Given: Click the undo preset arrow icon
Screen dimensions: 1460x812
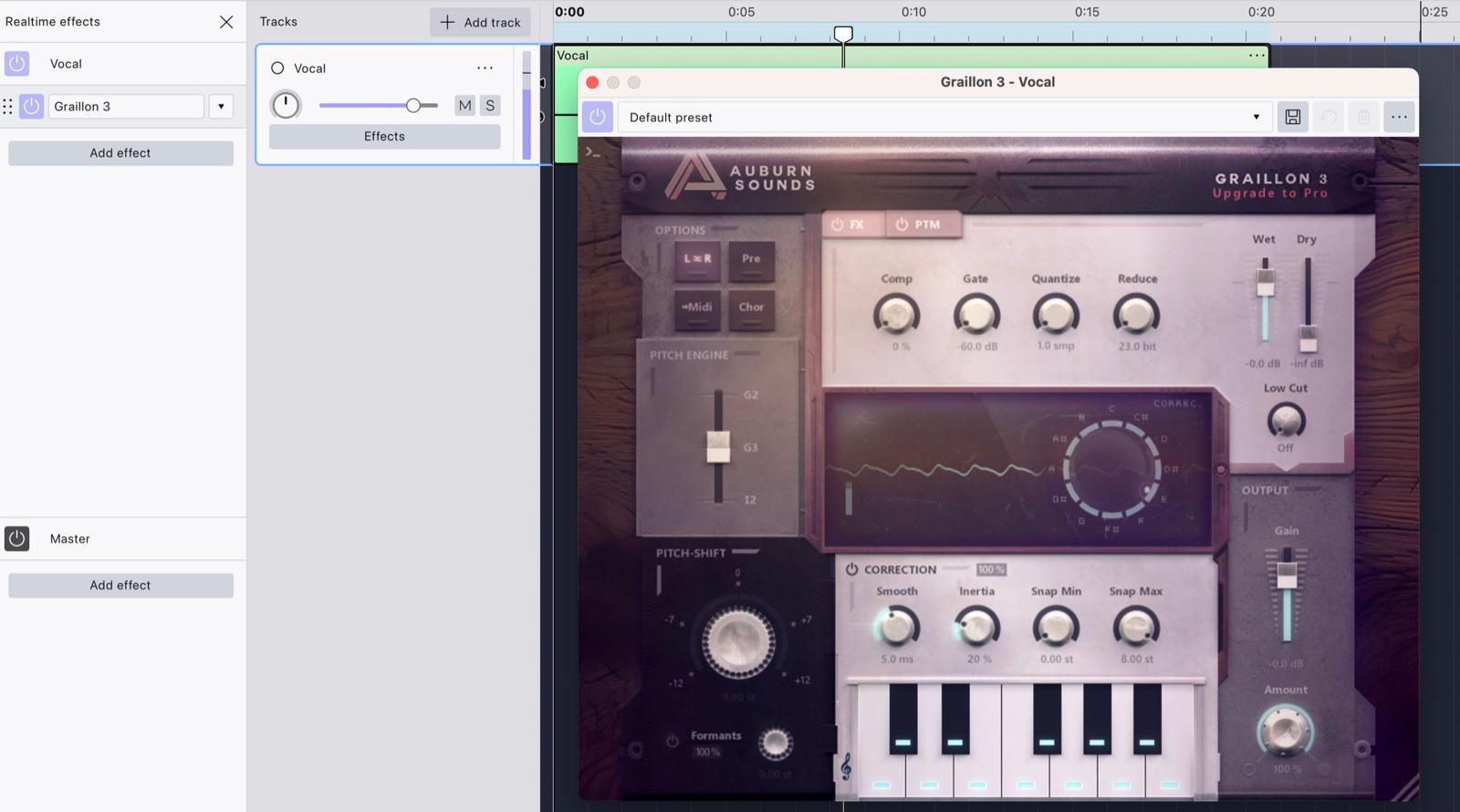Looking at the screenshot, I should click(x=1329, y=117).
